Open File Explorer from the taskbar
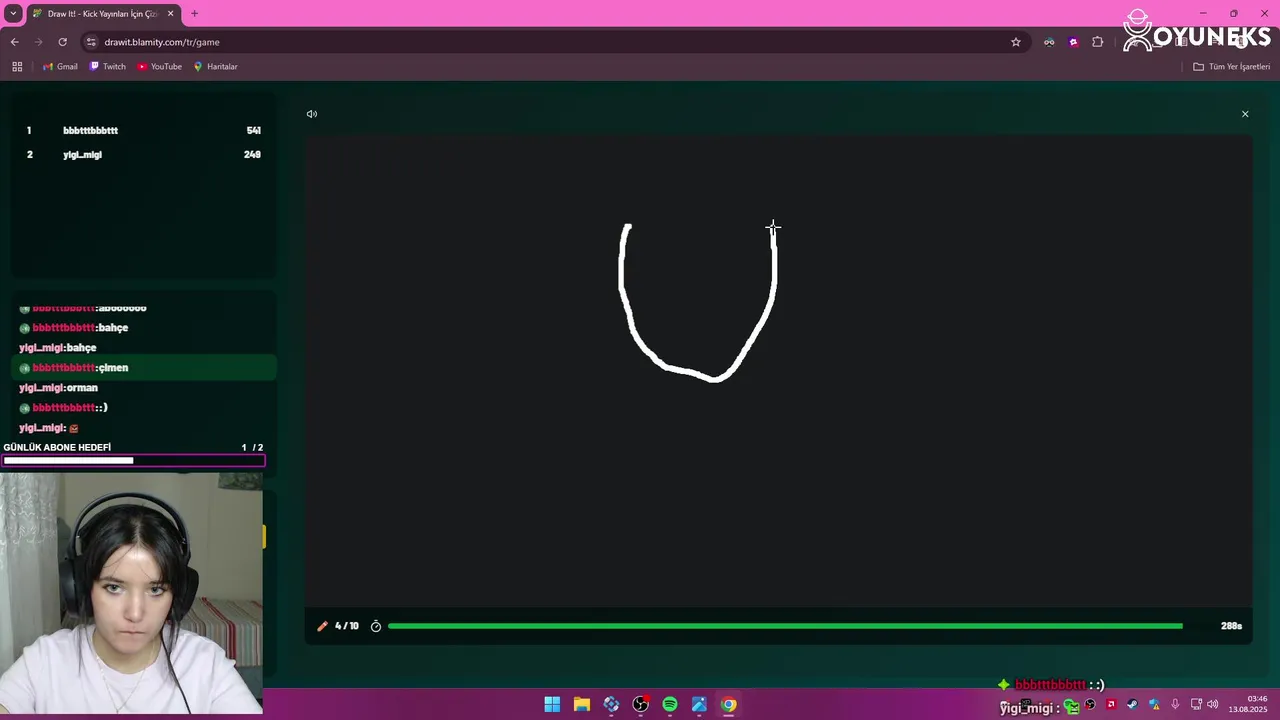 pyautogui.click(x=582, y=704)
